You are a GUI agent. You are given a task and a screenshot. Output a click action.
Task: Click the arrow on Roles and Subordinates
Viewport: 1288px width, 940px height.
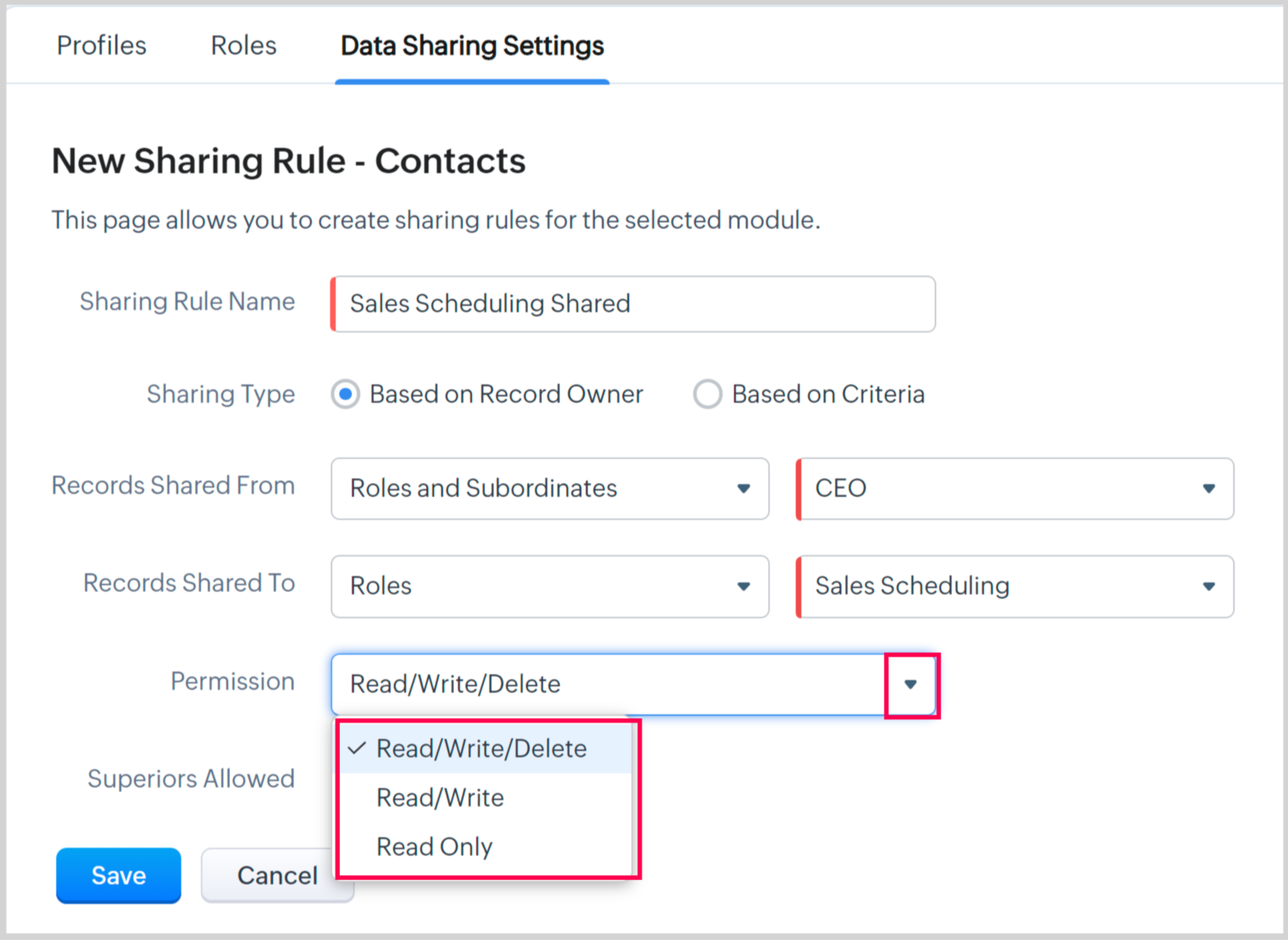pyautogui.click(x=743, y=489)
